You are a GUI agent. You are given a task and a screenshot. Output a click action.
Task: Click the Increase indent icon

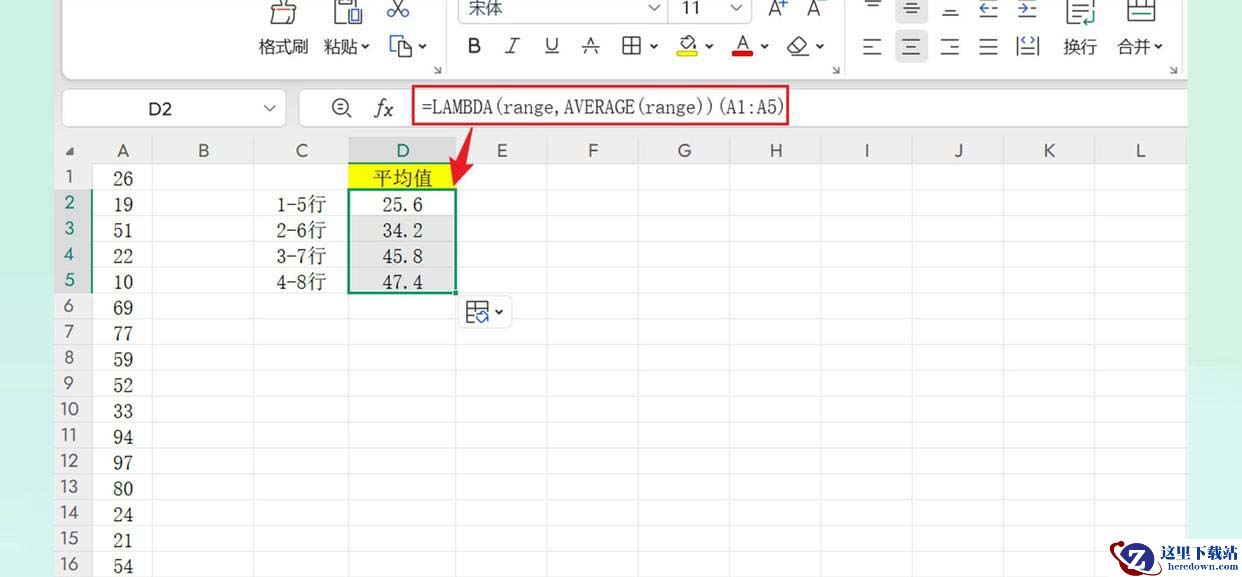coord(1027,9)
